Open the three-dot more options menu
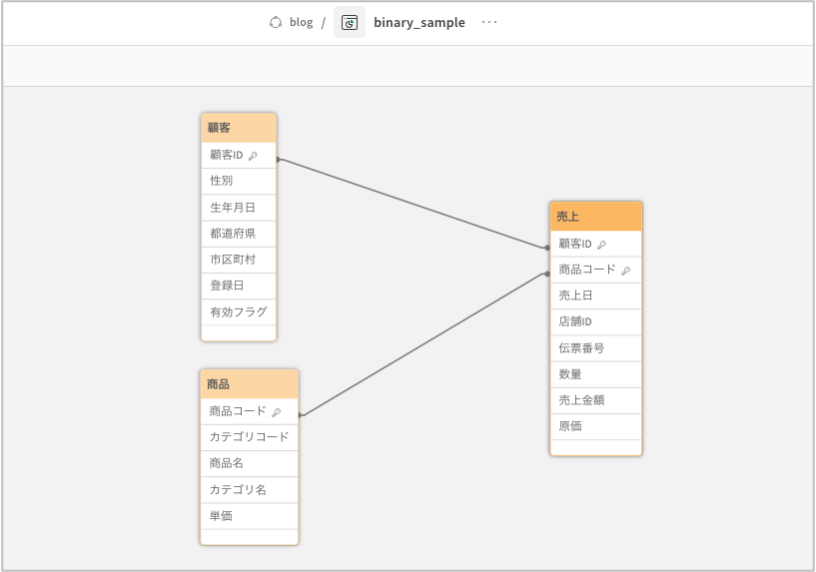This screenshot has width=816, height=572. 489,22
